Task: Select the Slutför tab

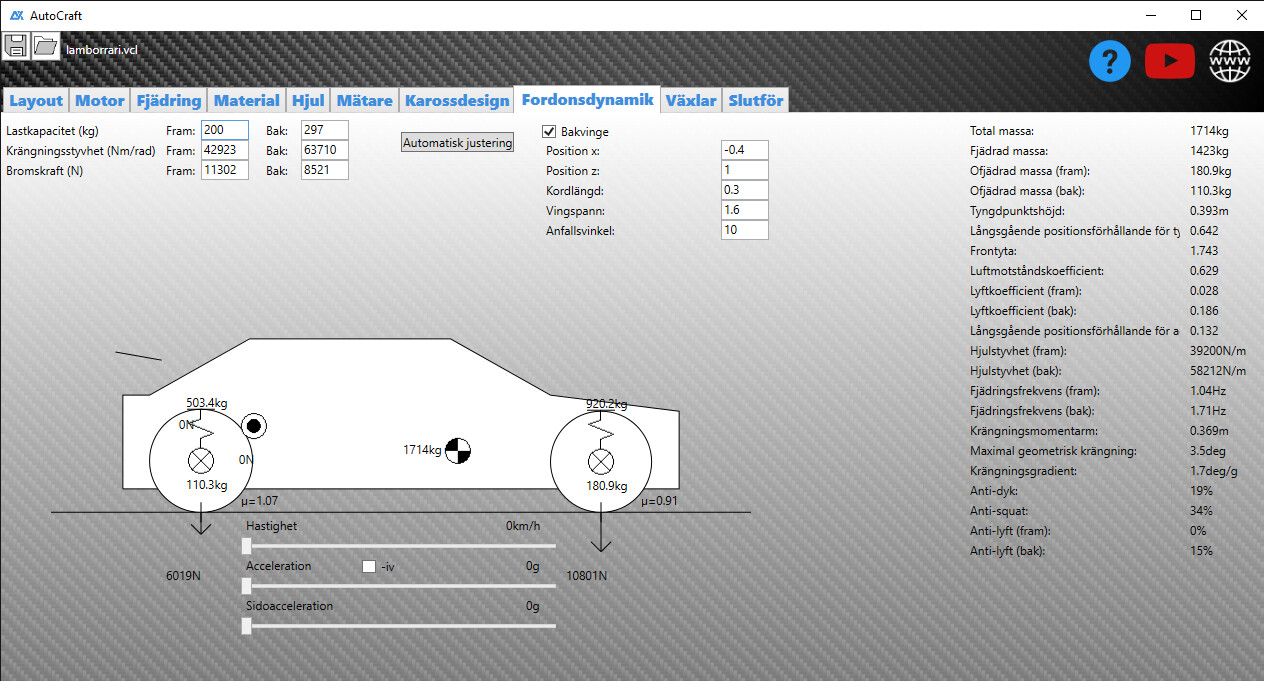Action: [x=756, y=100]
